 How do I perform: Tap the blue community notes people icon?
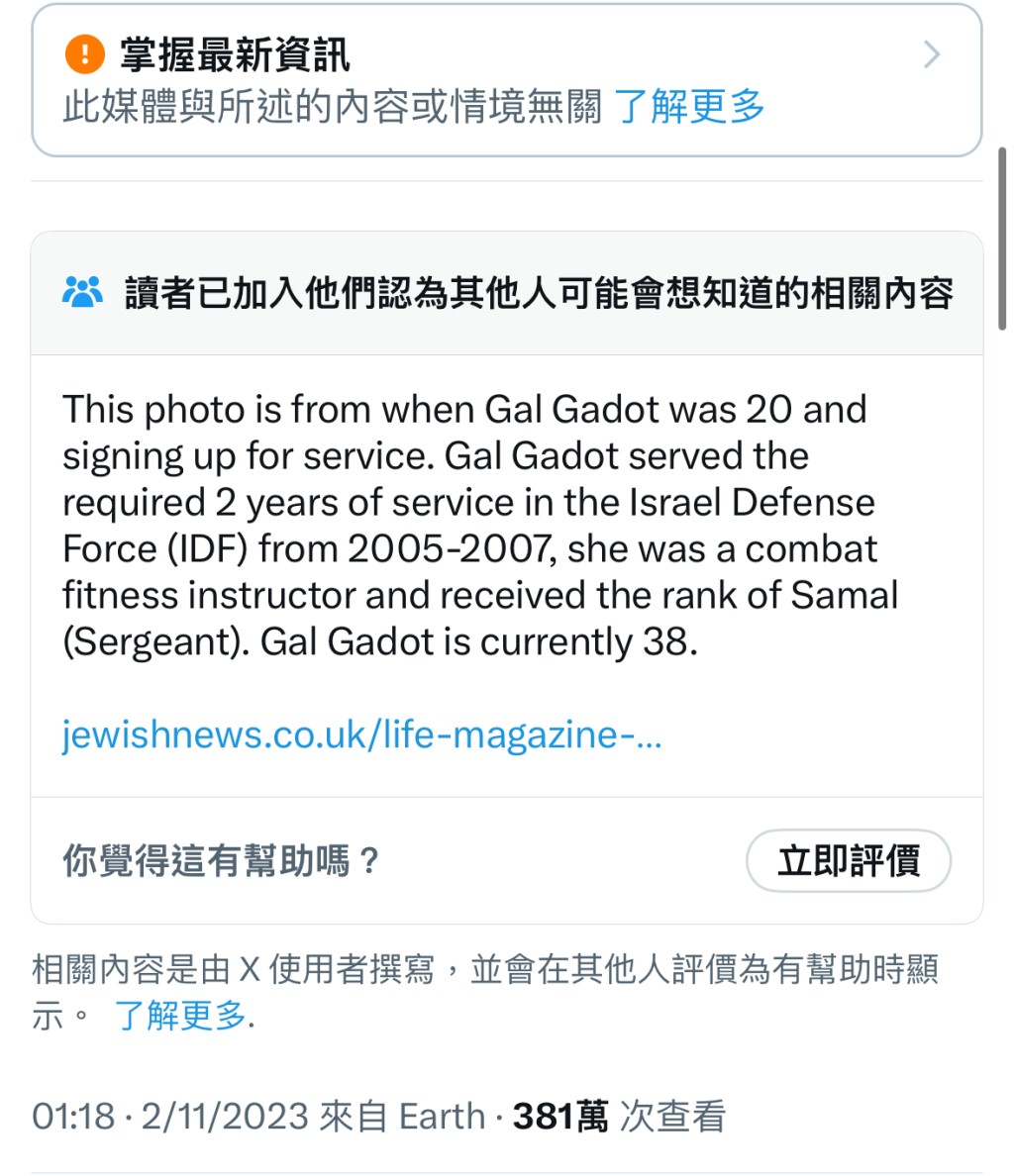(x=82, y=292)
